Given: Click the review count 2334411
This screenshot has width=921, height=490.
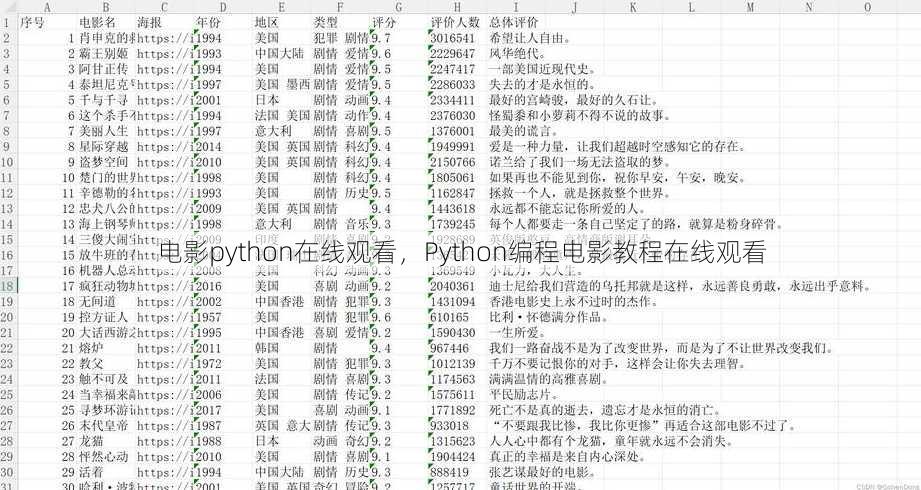Looking at the screenshot, I should (x=452, y=100).
